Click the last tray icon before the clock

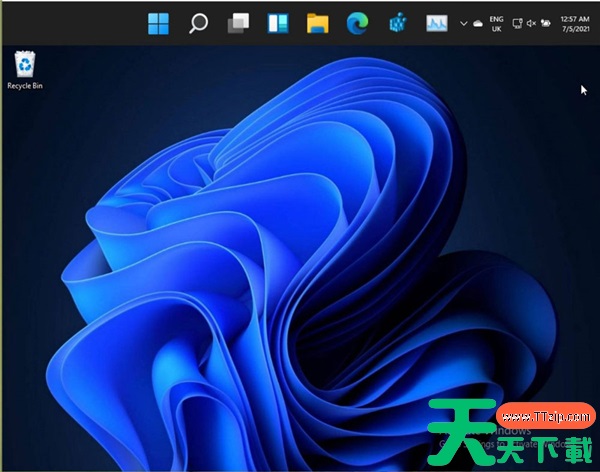click(546, 22)
